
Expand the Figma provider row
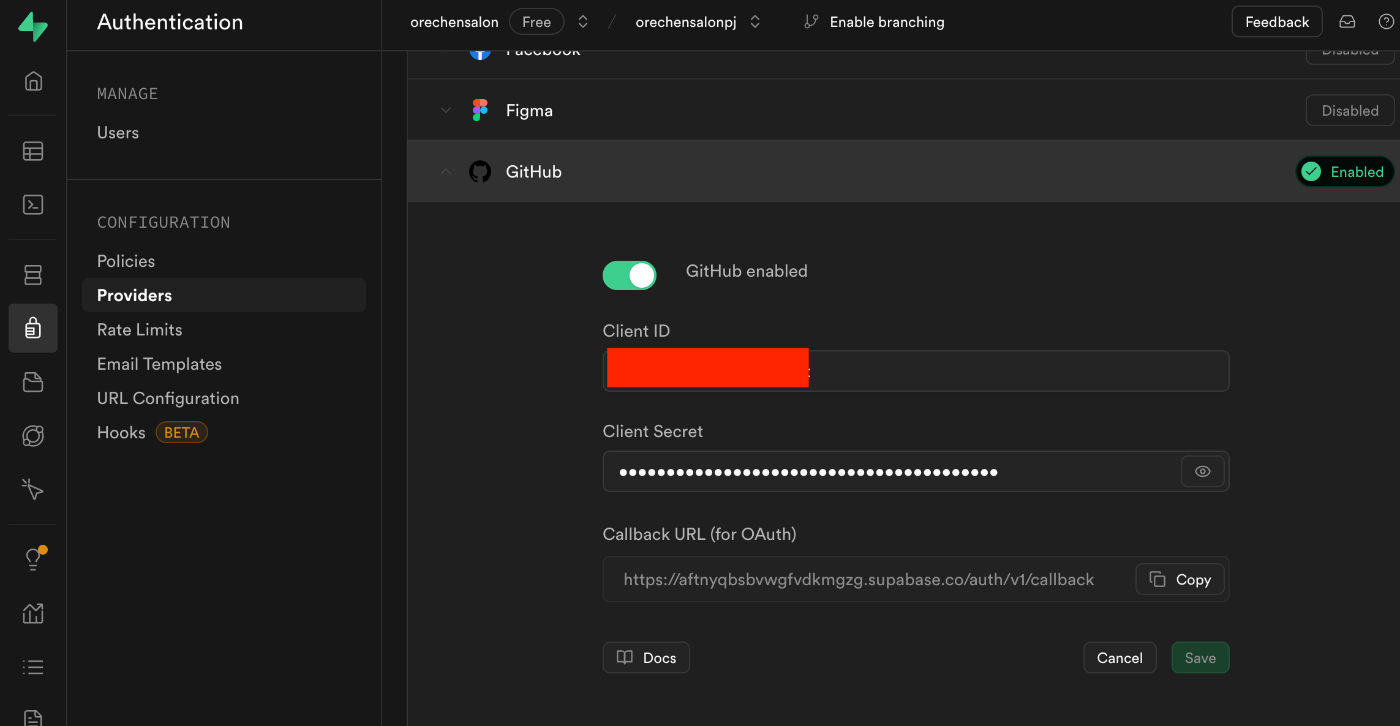pyautogui.click(x=445, y=111)
